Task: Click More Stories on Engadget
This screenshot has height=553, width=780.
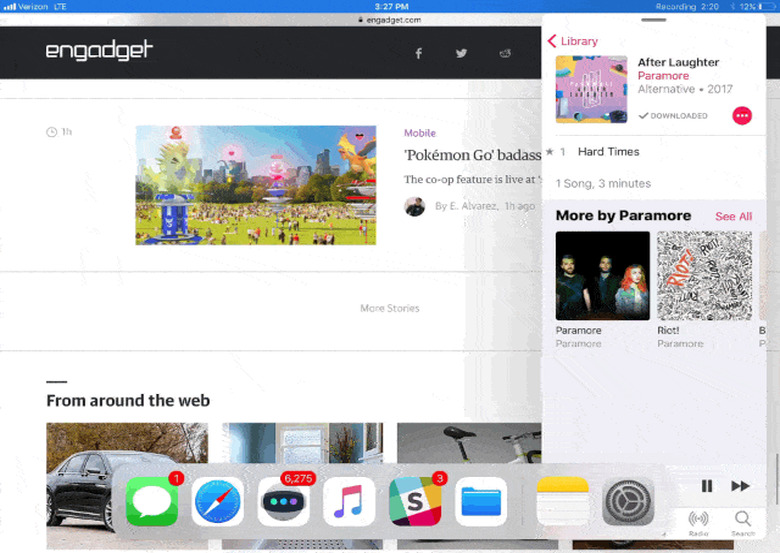Action: pos(390,308)
